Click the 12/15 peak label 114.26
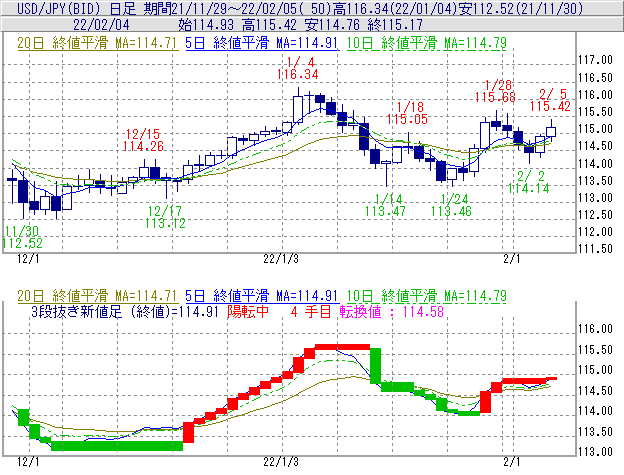This screenshot has height=475, width=624. 142,146
